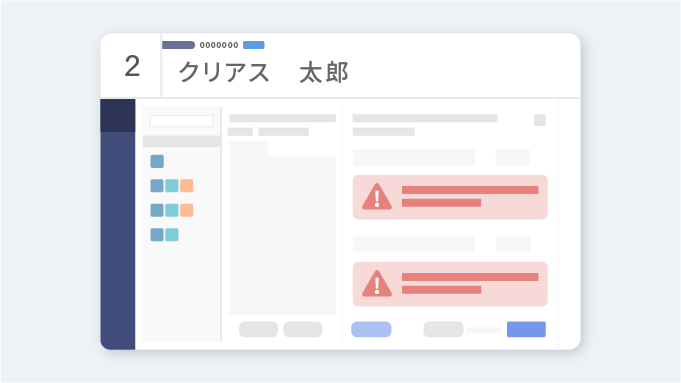Open the upper red alert banner
This screenshot has width=681, height=383.
tap(450, 197)
